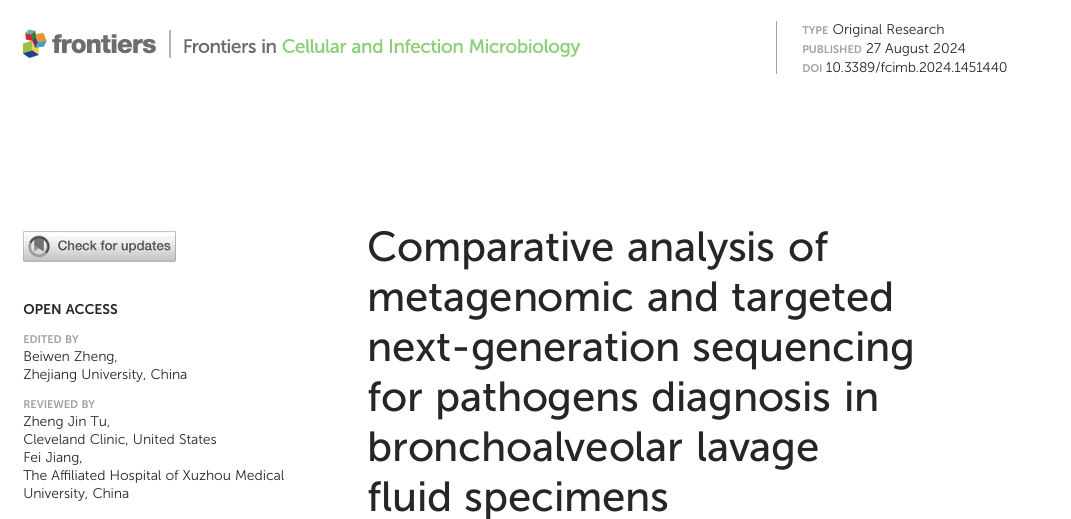This screenshot has width=1071, height=519.
Task: Click the OPEN ACCESS label
Action: coord(70,310)
